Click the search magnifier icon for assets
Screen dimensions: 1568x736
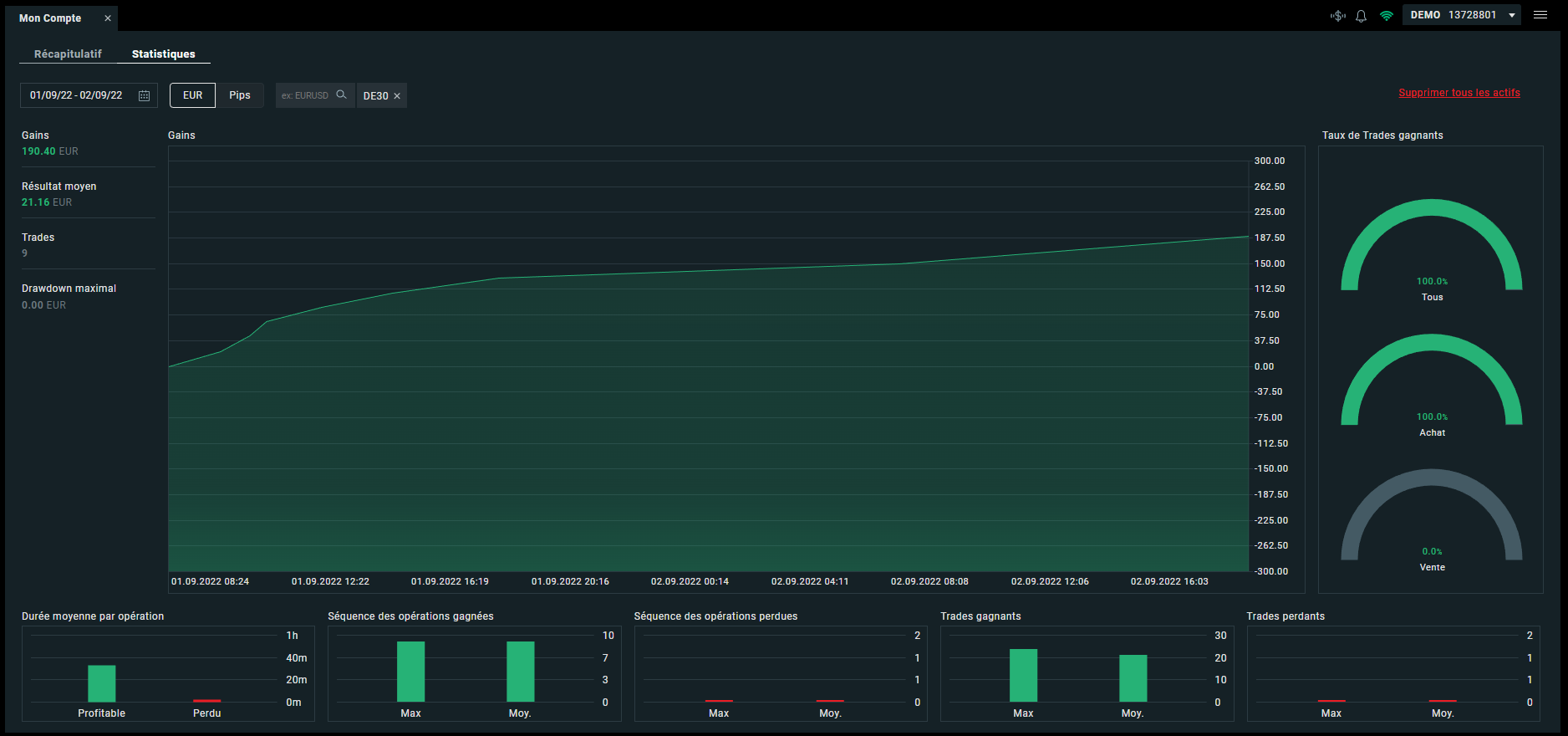341,95
